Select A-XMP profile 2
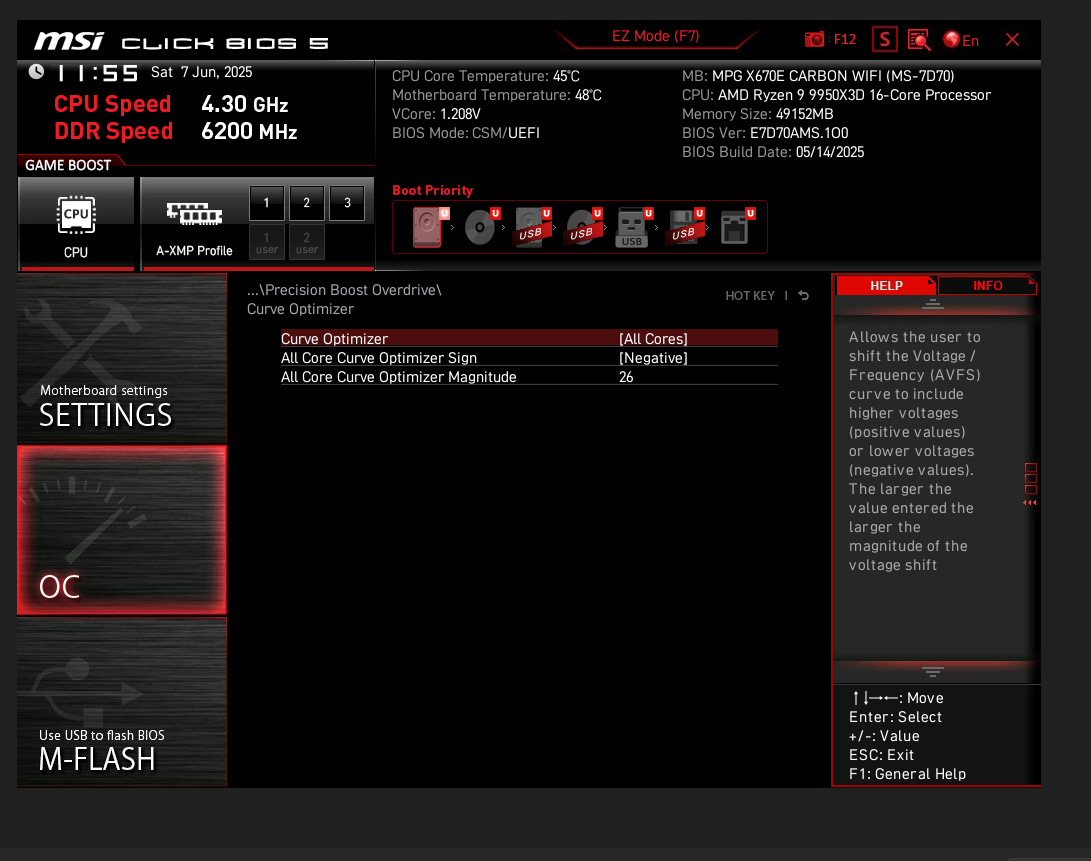The width and height of the screenshot is (1091, 861). (x=307, y=203)
